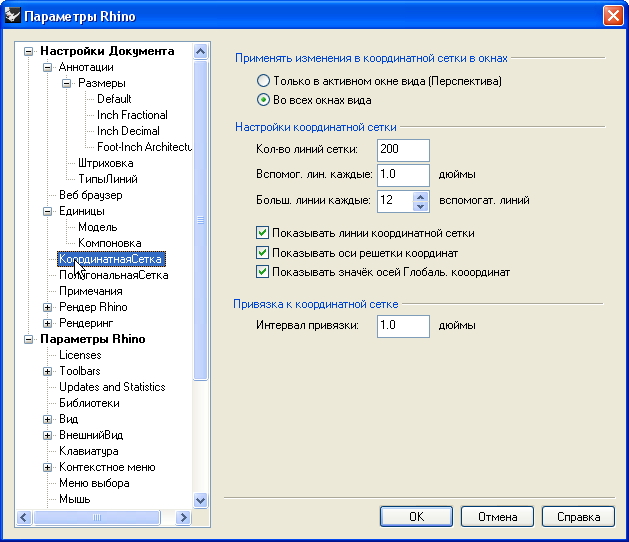Open the ПолигональнаяСетка page
Screen dimensions: 629x542
pyautogui.click(x=114, y=275)
